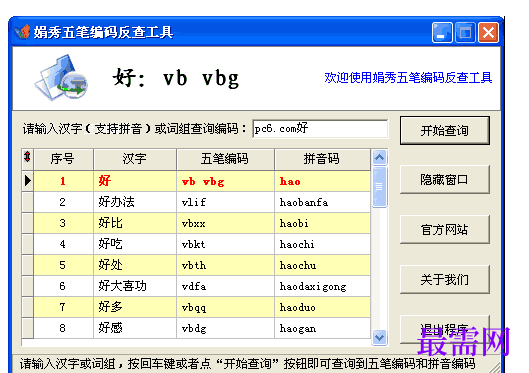Click the 隐藏窗口 button
The width and height of the screenshot is (529, 373).
tap(445, 179)
